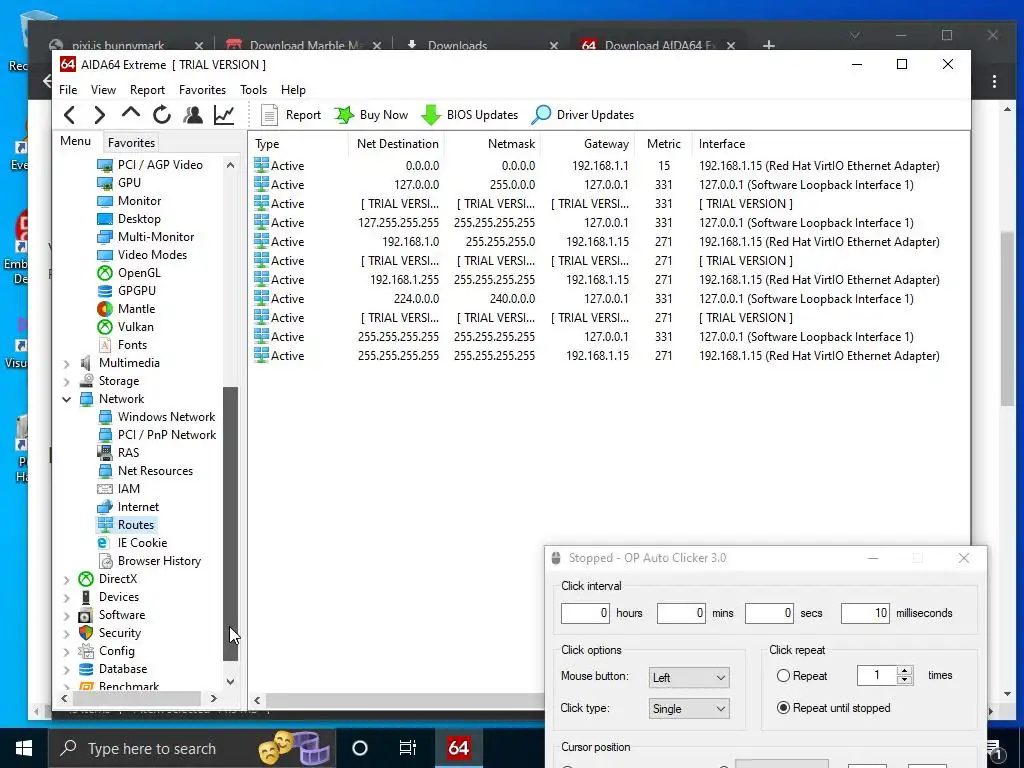This screenshot has width=1024, height=768.
Task: Open Task View on the taskbar
Action: 408,748
